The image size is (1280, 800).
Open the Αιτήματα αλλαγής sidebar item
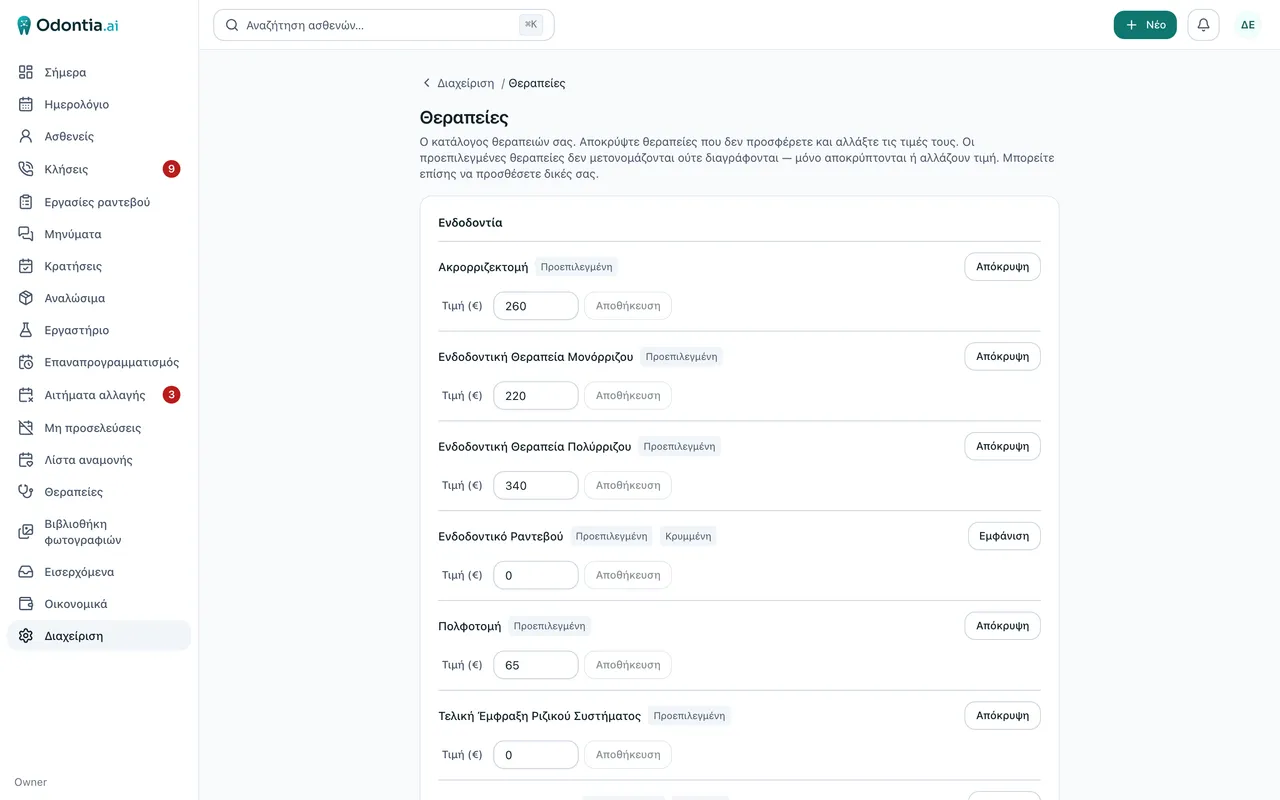pos(98,395)
